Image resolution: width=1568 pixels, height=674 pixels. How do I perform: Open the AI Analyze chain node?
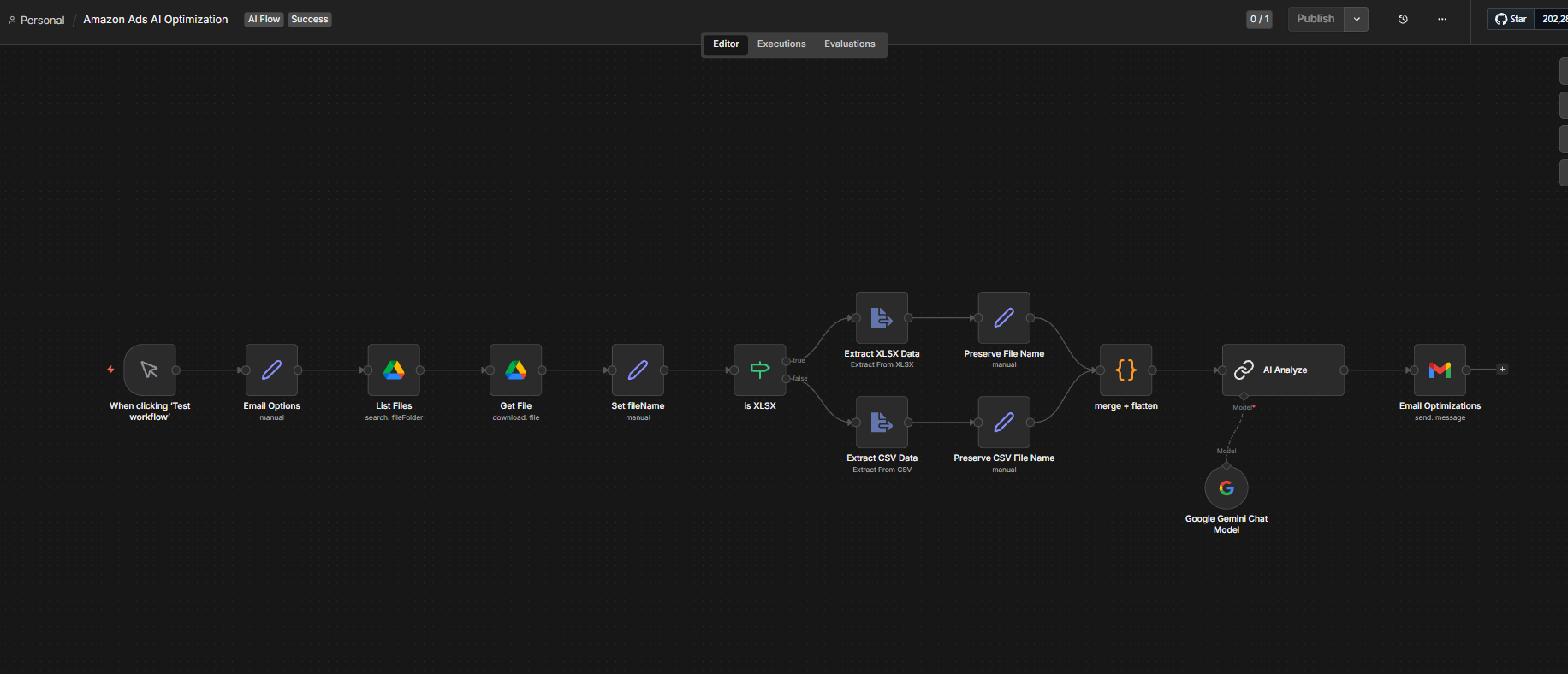1283,370
